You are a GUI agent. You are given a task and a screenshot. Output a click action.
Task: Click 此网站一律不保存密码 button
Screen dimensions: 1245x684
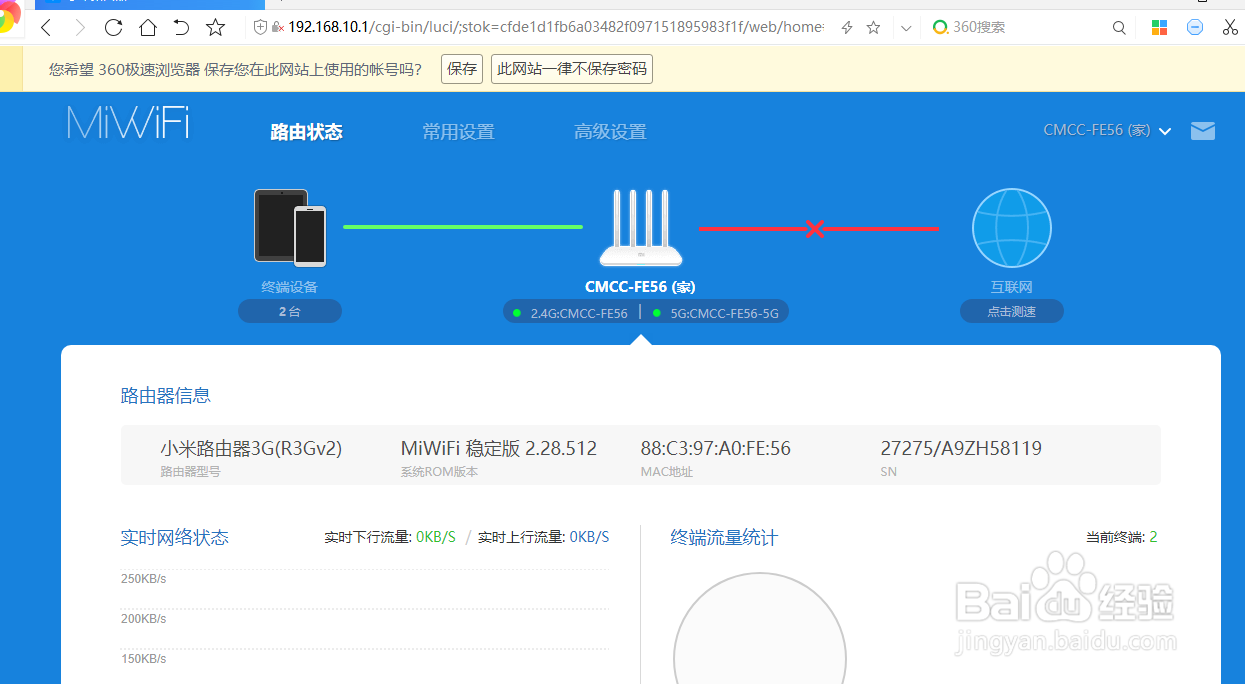click(572, 69)
